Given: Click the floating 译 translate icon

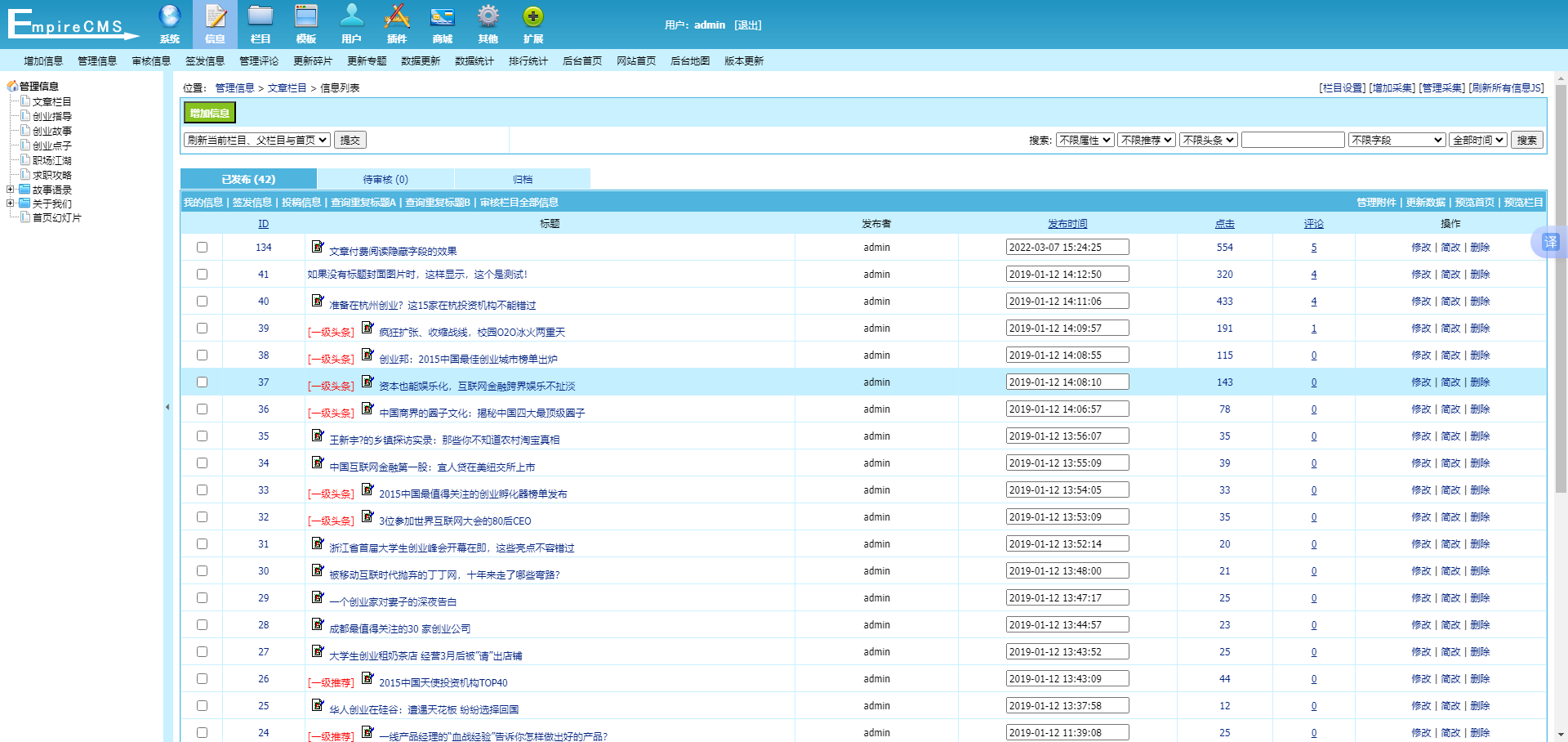Looking at the screenshot, I should click(x=1550, y=242).
